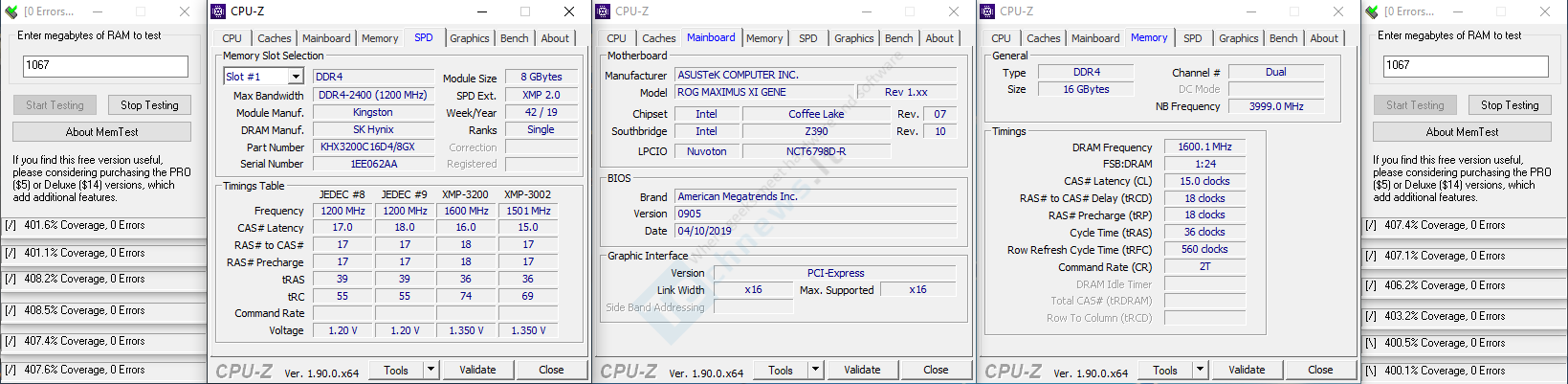Screen dimensions: 1568x384
Task: Switch to the Bench tab in the CPU-Z Memory window
Action: coord(1284,38)
